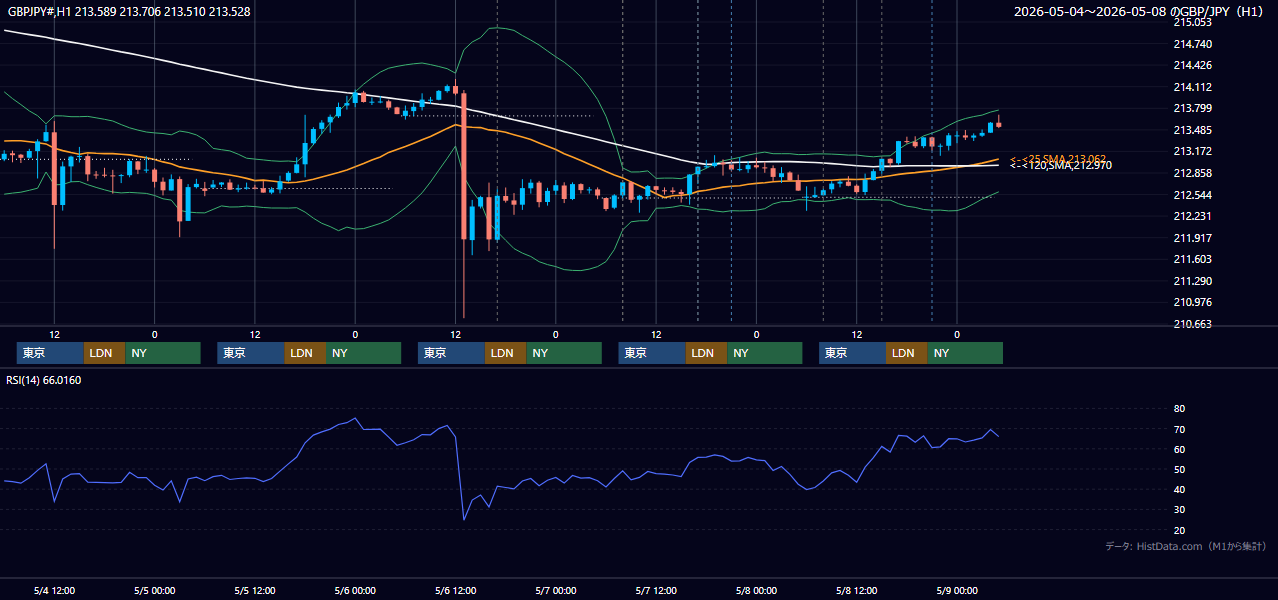1278x600 pixels.
Task: Click price axis value 212.858
Action: coord(1193,173)
